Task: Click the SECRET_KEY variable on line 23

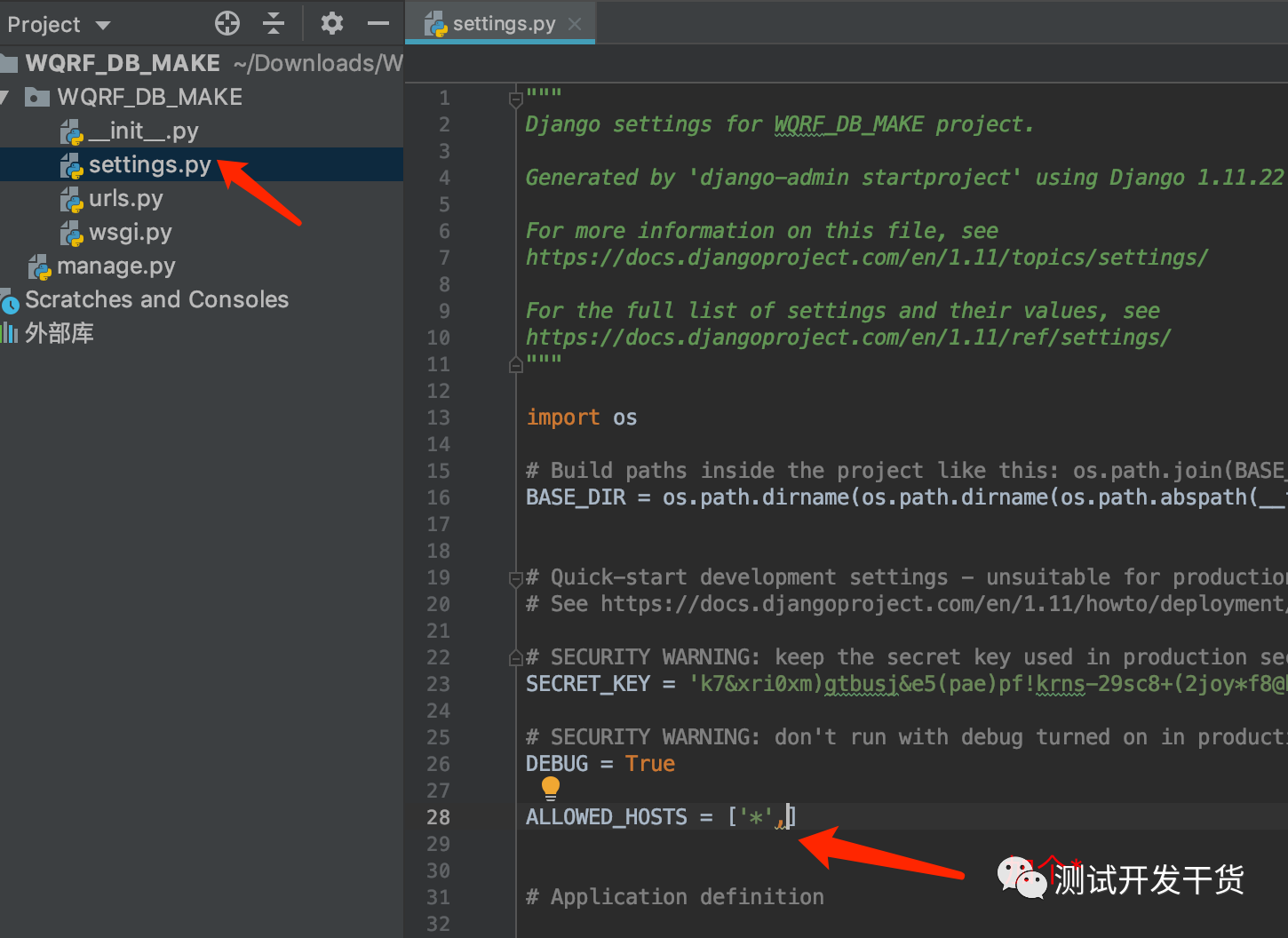Action: click(x=588, y=684)
